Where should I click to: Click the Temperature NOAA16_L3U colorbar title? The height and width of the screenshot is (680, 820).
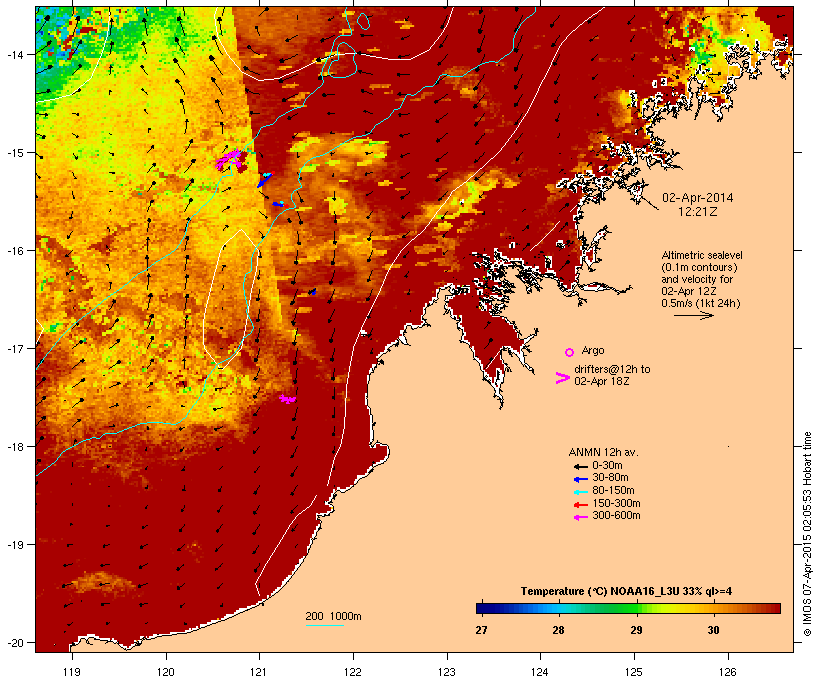pyautogui.click(x=626, y=592)
